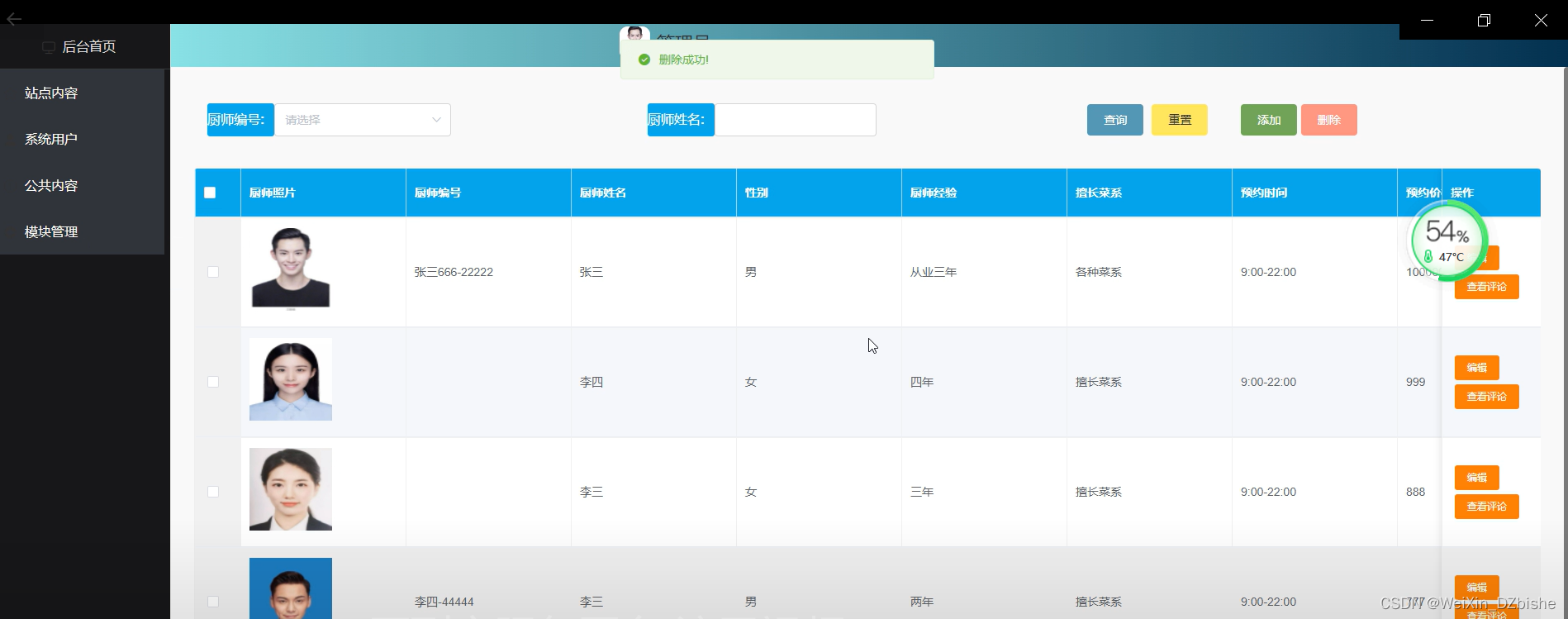Click 9:00-22:00 in the 李四 row
This screenshot has height=619, width=1568.
(x=1268, y=382)
